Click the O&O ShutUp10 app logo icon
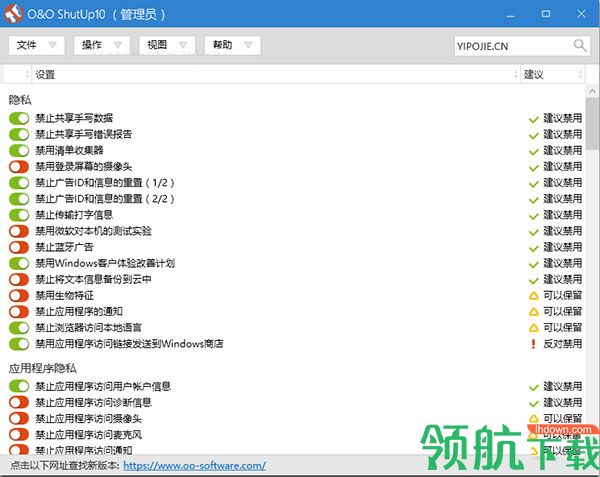Image resolution: width=600 pixels, height=477 pixels. (13, 14)
